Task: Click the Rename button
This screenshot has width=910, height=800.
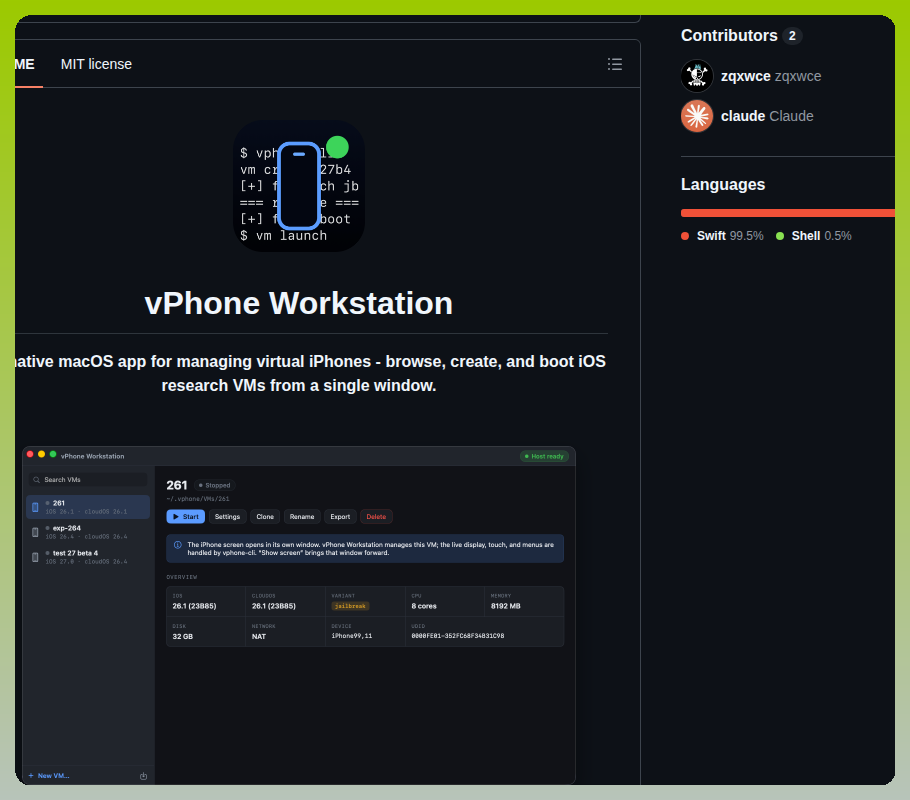Action: (x=302, y=517)
